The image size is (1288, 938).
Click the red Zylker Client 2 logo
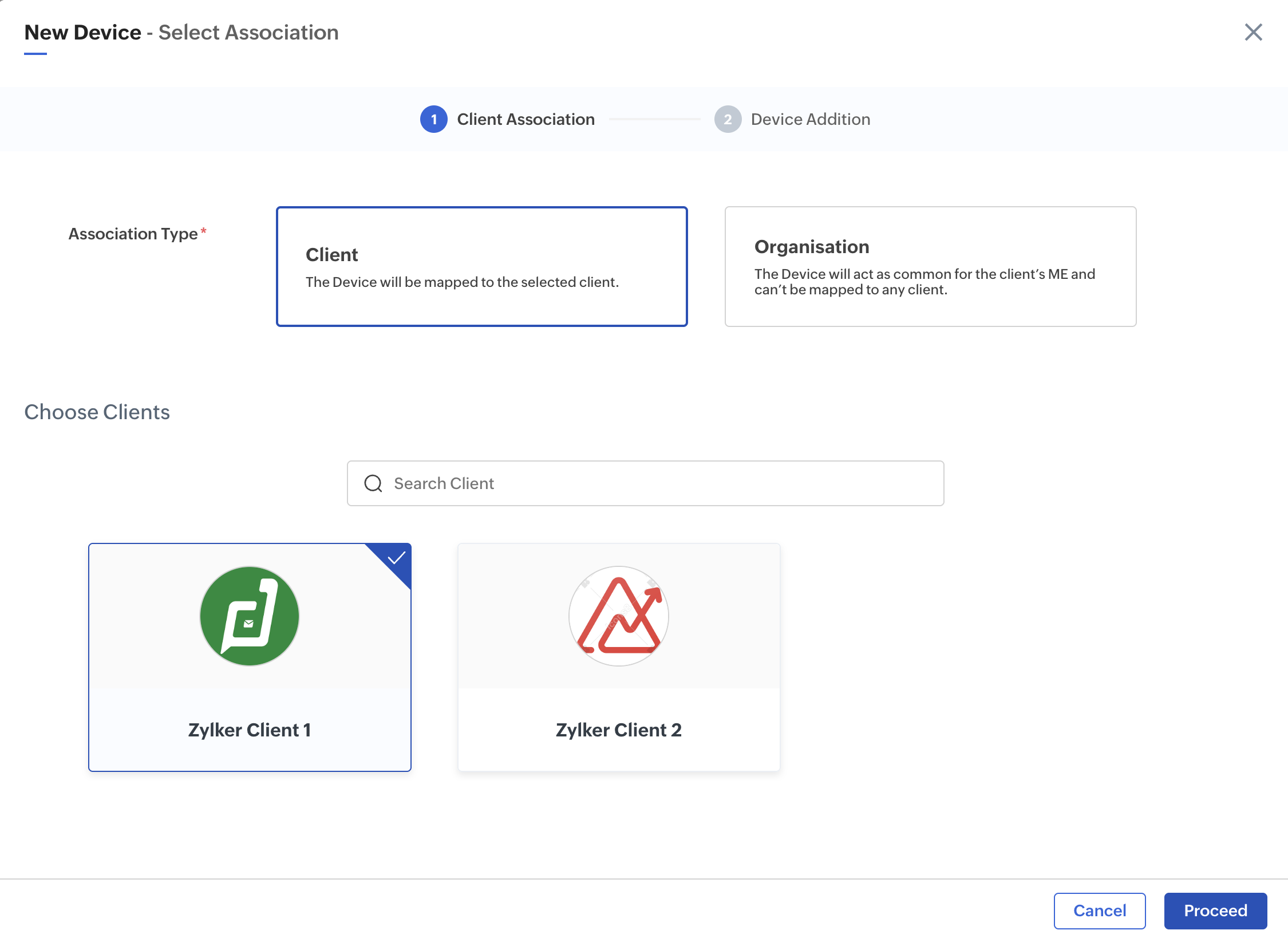click(618, 616)
